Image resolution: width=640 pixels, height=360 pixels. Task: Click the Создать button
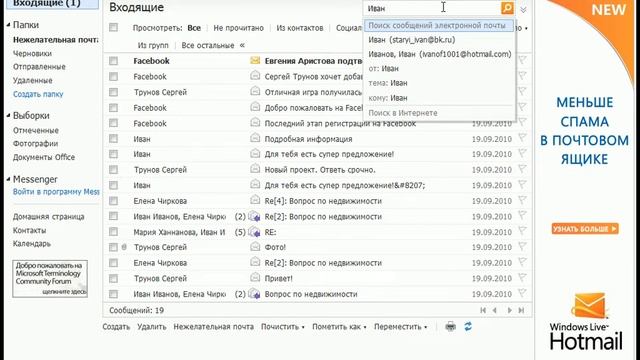(116, 327)
